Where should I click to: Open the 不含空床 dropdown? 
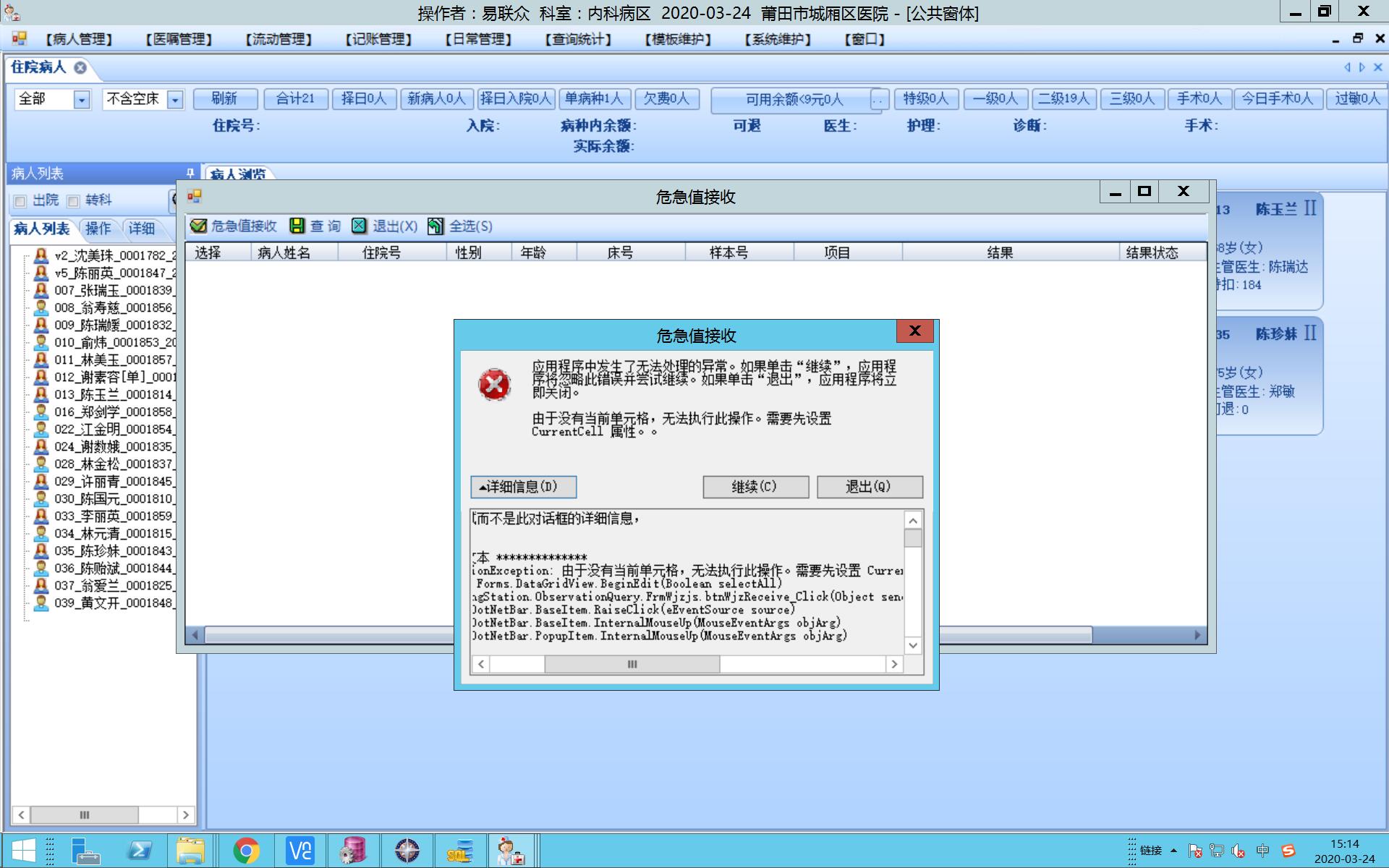[x=175, y=100]
